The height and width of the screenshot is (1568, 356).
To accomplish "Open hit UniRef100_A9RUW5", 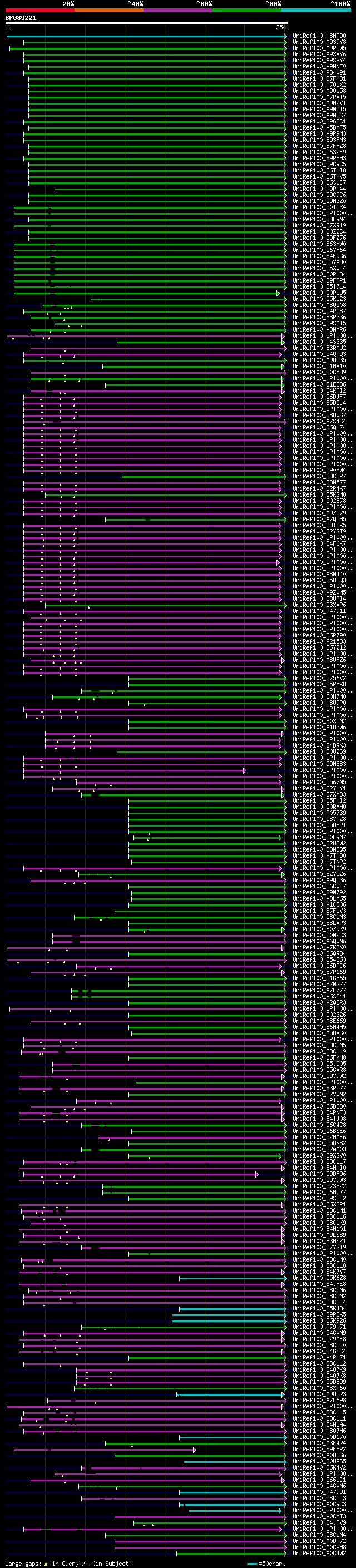I will [319, 49].
